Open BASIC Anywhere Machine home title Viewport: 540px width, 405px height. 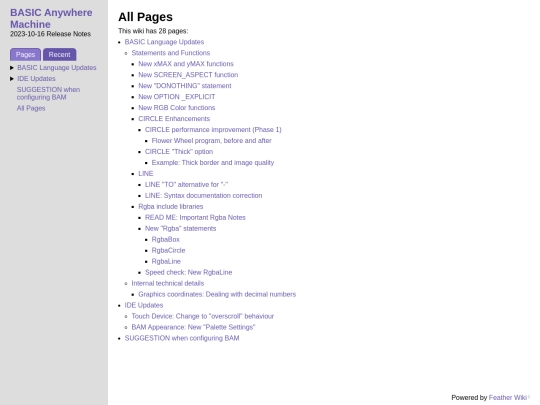pyautogui.click(x=51, y=18)
